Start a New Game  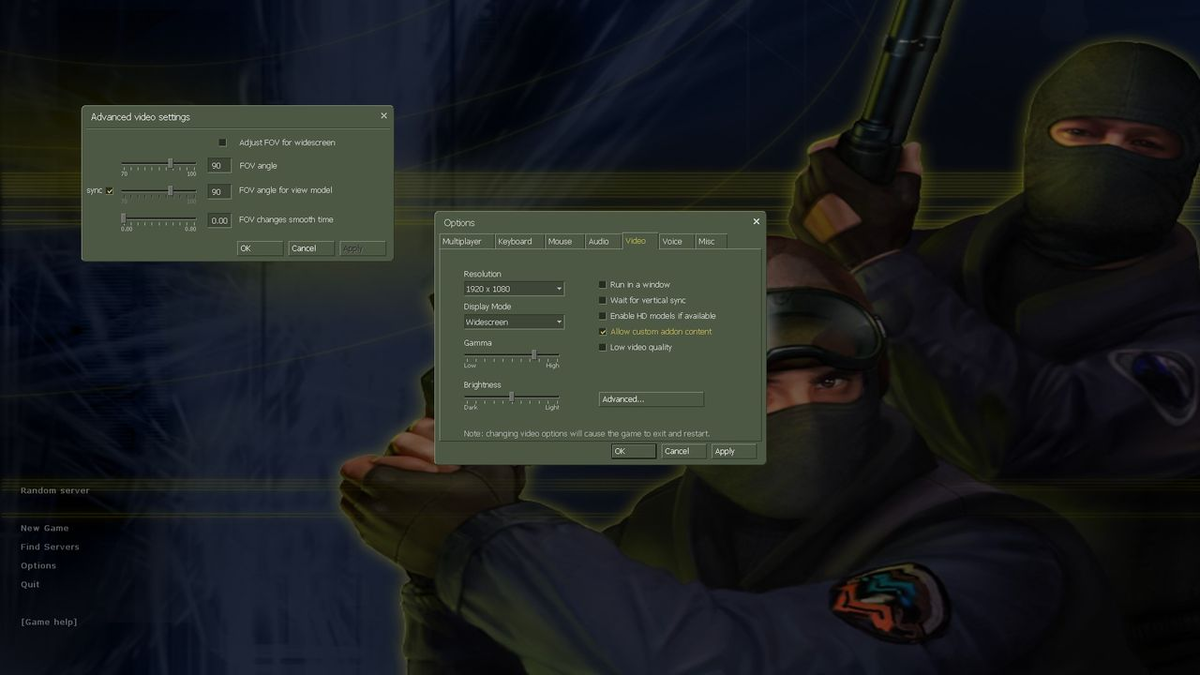(x=45, y=527)
